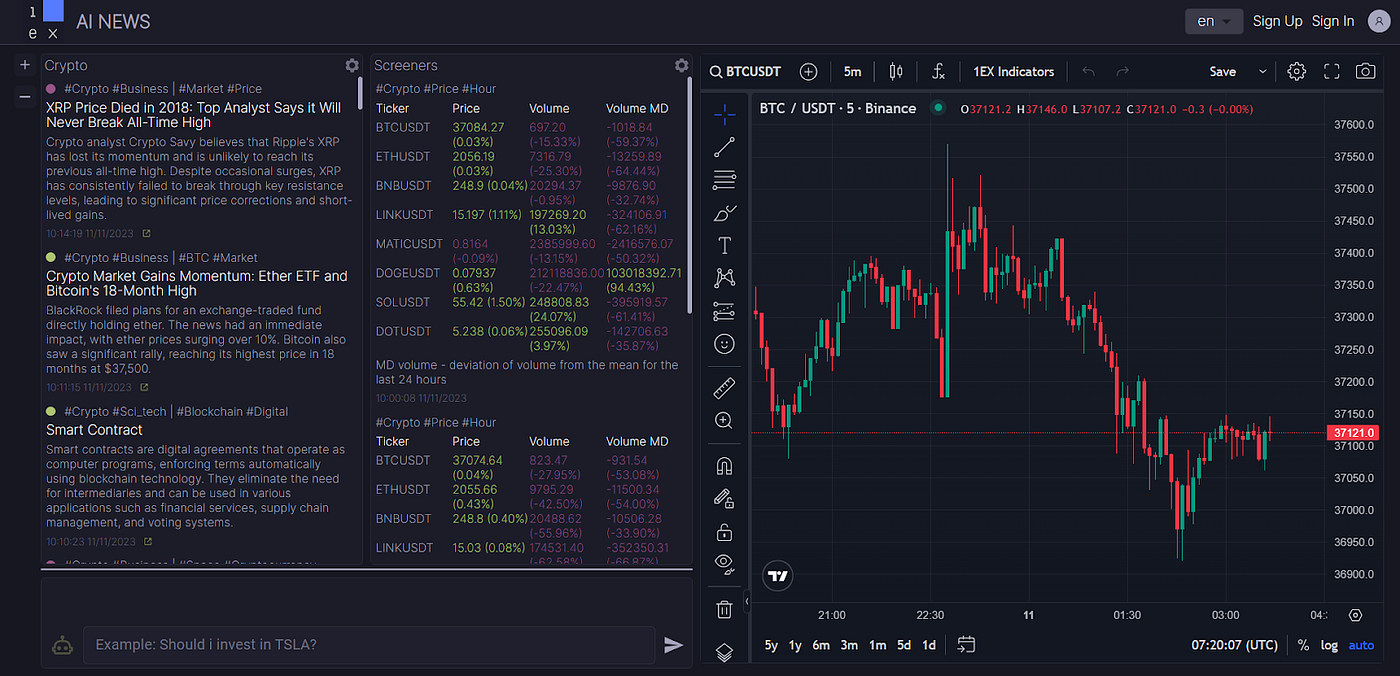
Task: Expand the Save dropdown arrow
Action: [1261, 71]
